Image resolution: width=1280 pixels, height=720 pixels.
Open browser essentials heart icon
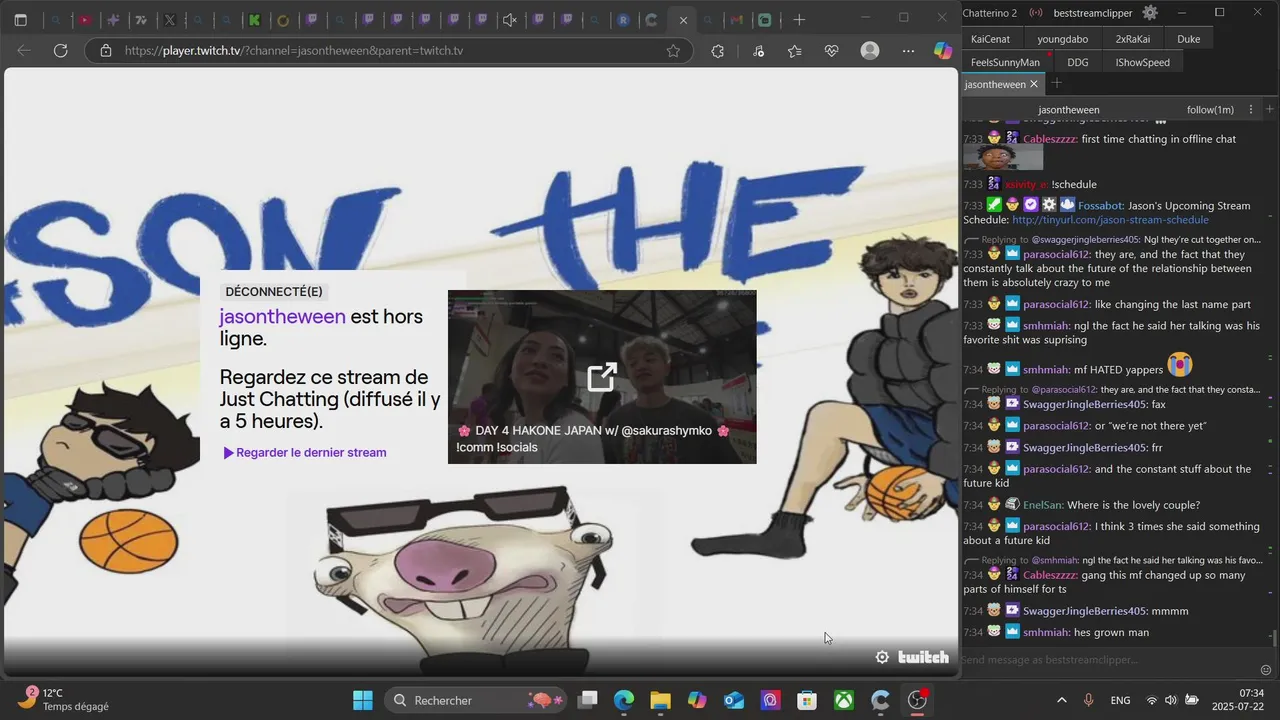point(831,50)
